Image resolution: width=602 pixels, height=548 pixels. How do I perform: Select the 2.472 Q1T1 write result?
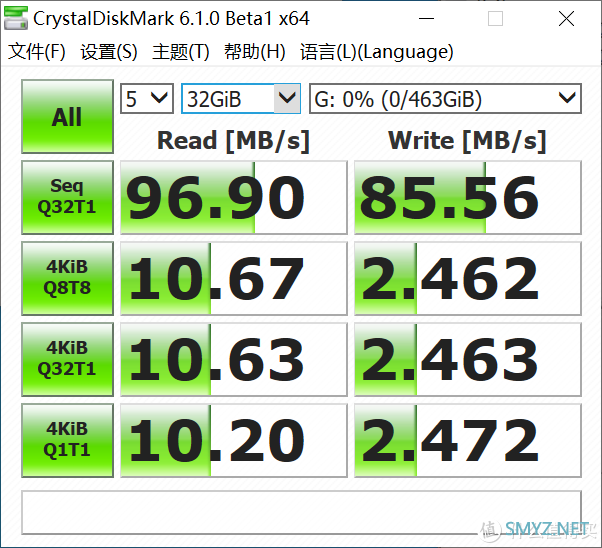coord(468,440)
